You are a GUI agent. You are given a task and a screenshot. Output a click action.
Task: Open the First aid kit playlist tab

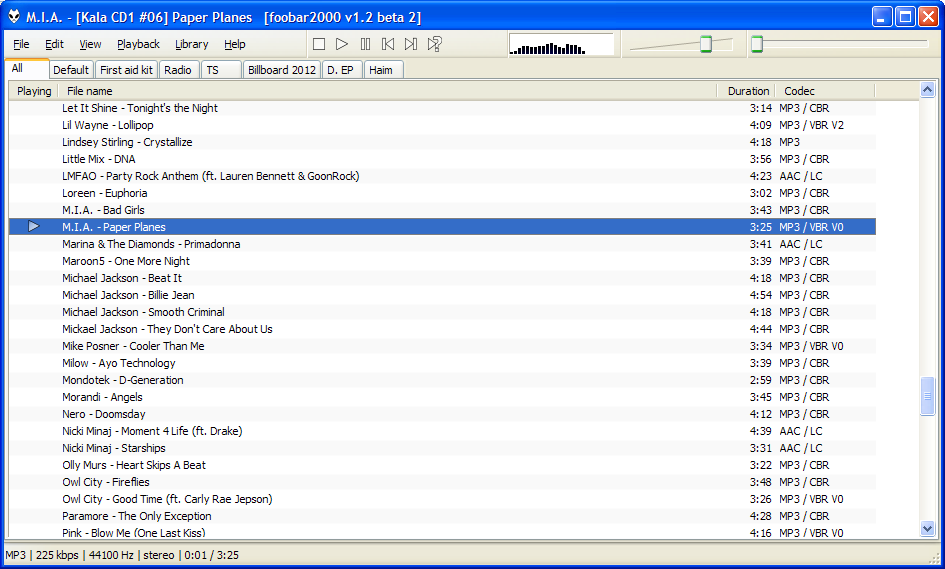127,70
